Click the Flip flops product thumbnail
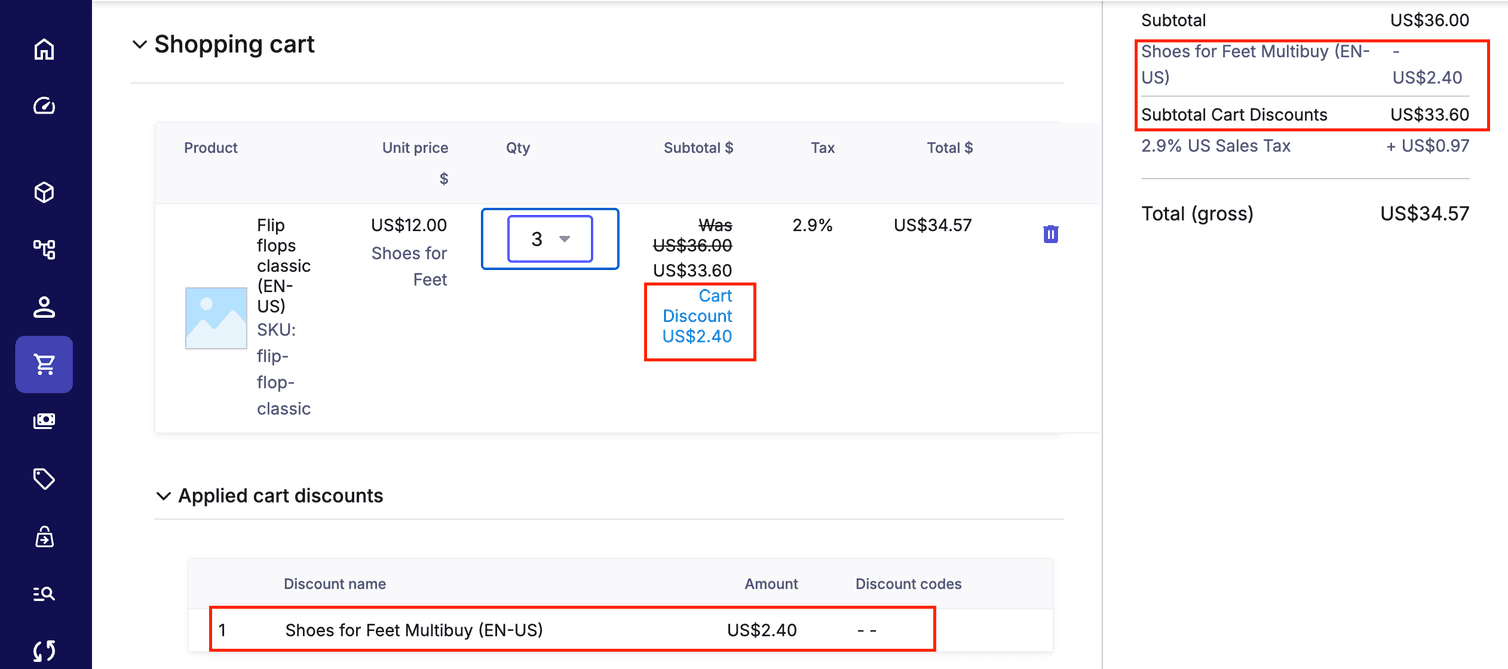Screen dimensions: 1508x669 coord(216,318)
